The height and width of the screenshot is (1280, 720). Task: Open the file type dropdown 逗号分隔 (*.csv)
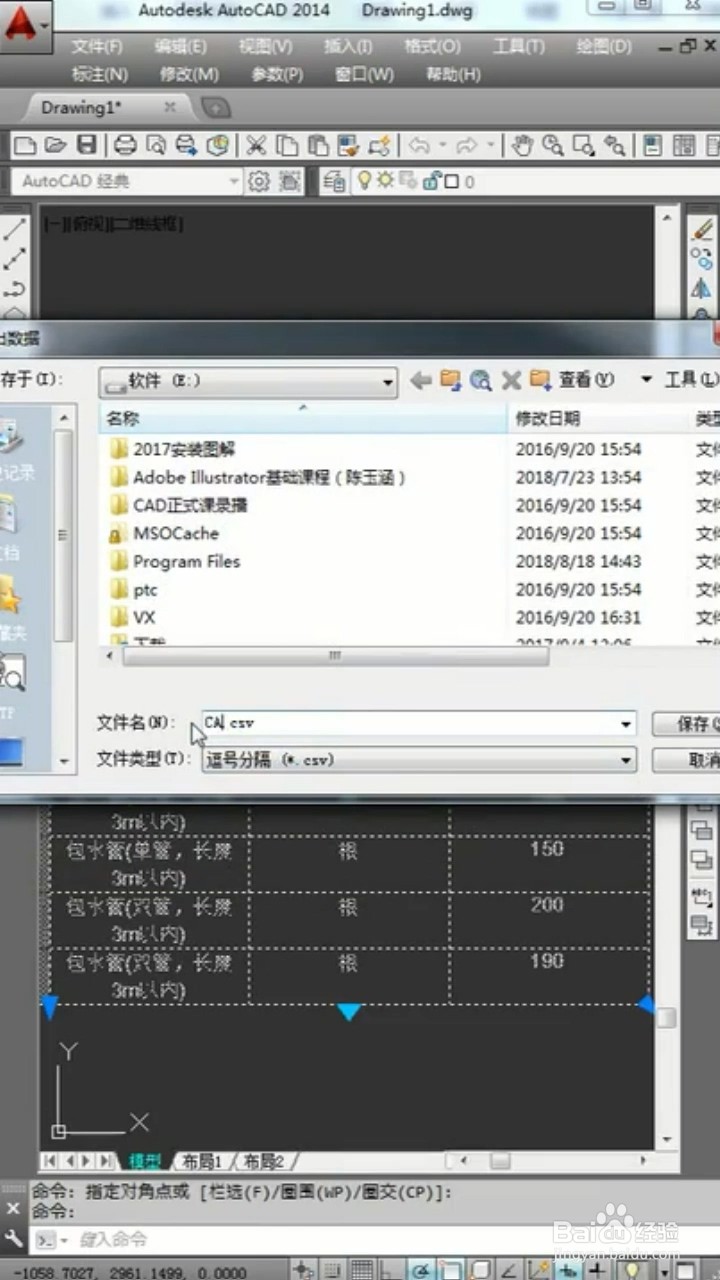coord(419,760)
